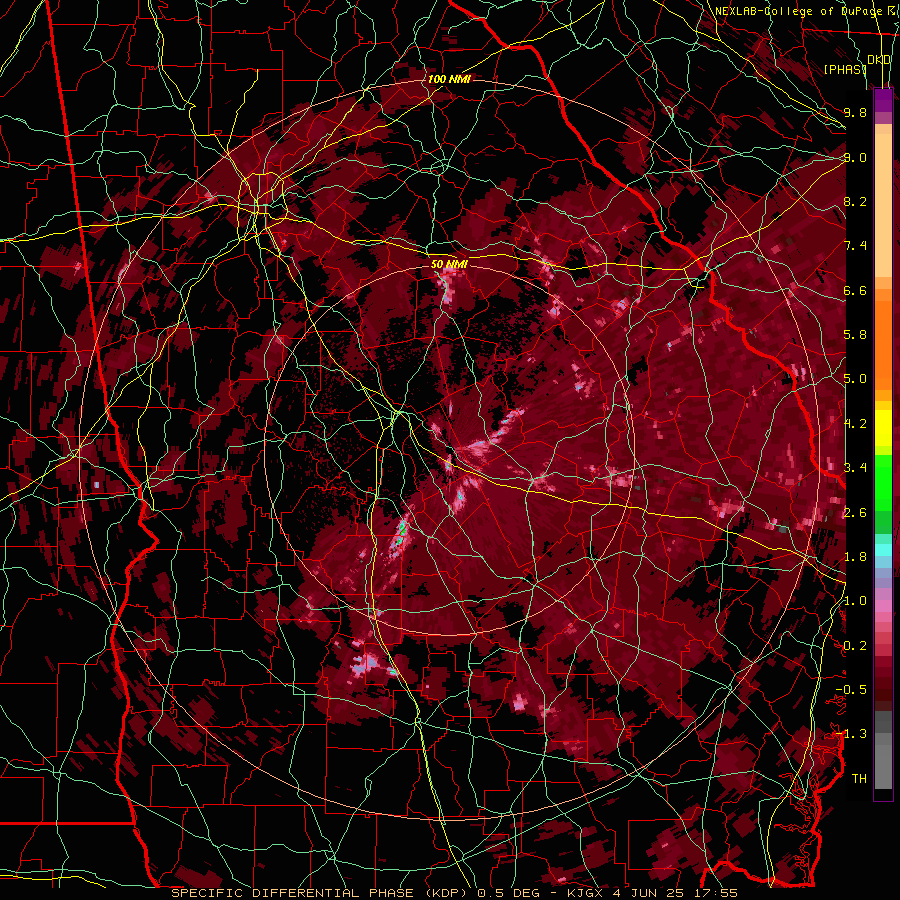The image size is (900, 900).
Task: Click the 5.0 value on the color scale
Action: tap(855, 379)
